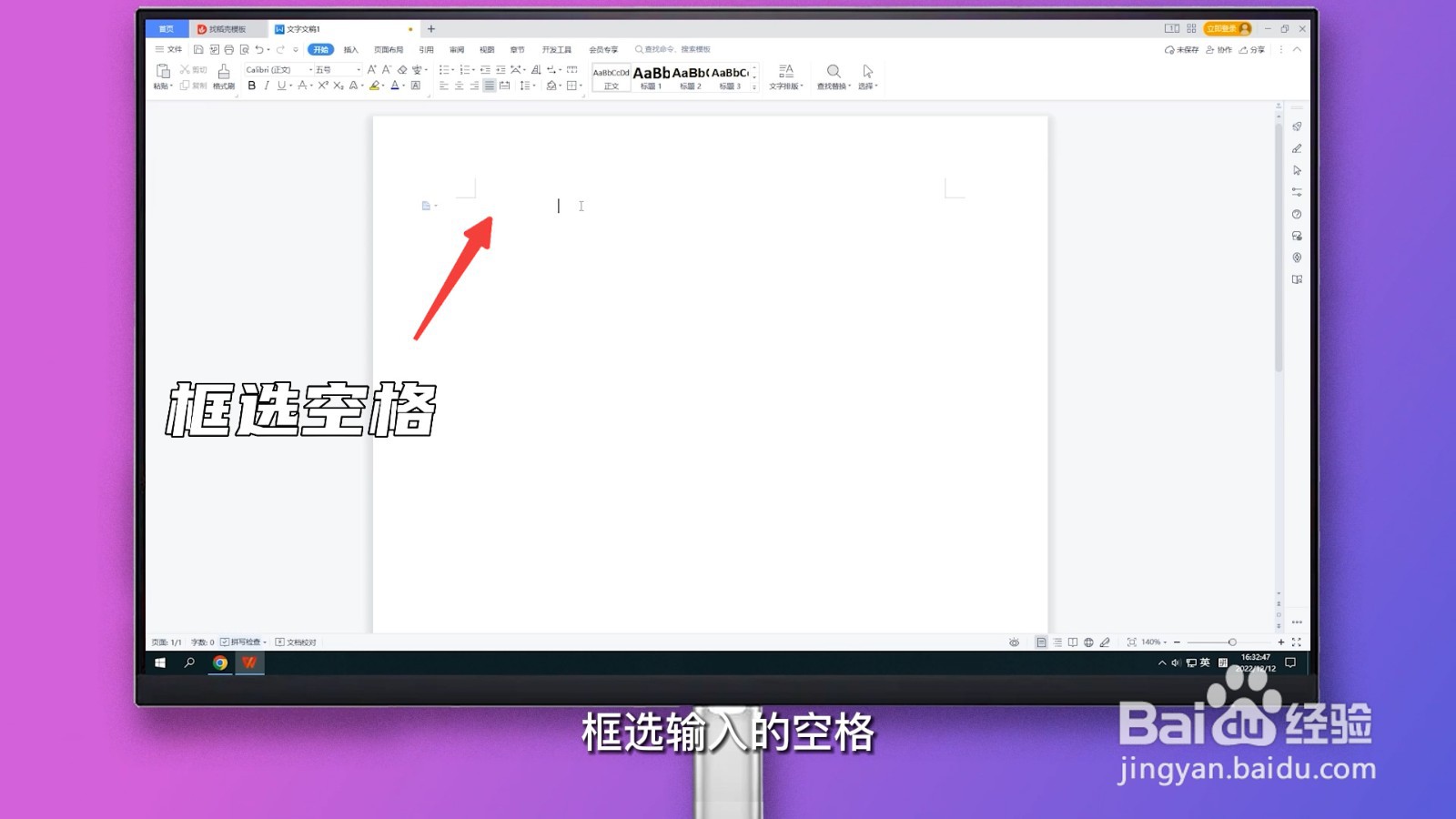Apply italic formatting to text
This screenshot has width=1456, height=819.
click(267, 85)
